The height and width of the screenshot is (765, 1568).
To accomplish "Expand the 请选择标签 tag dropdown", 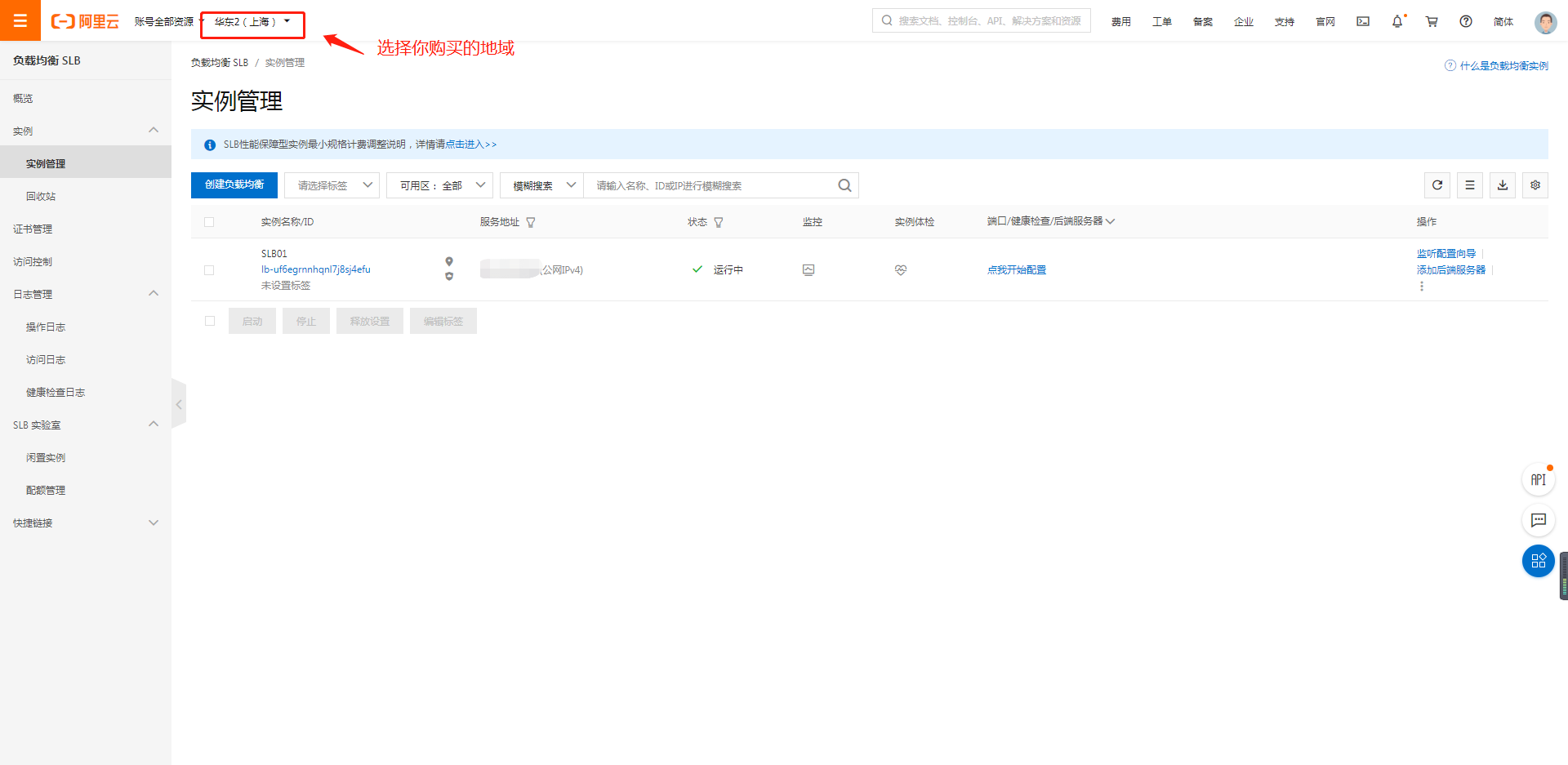I will [332, 185].
